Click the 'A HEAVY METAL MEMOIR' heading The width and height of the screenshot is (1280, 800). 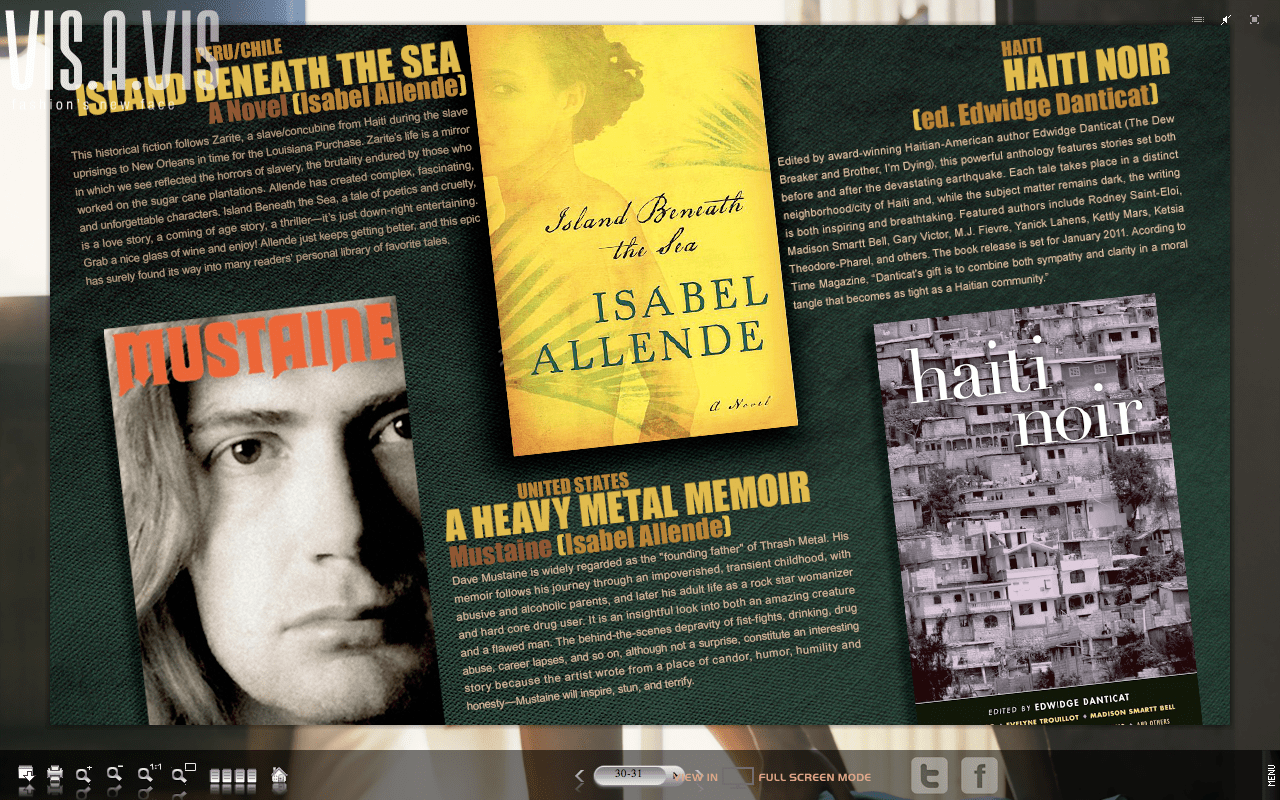pyautogui.click(x=627, y=506)
